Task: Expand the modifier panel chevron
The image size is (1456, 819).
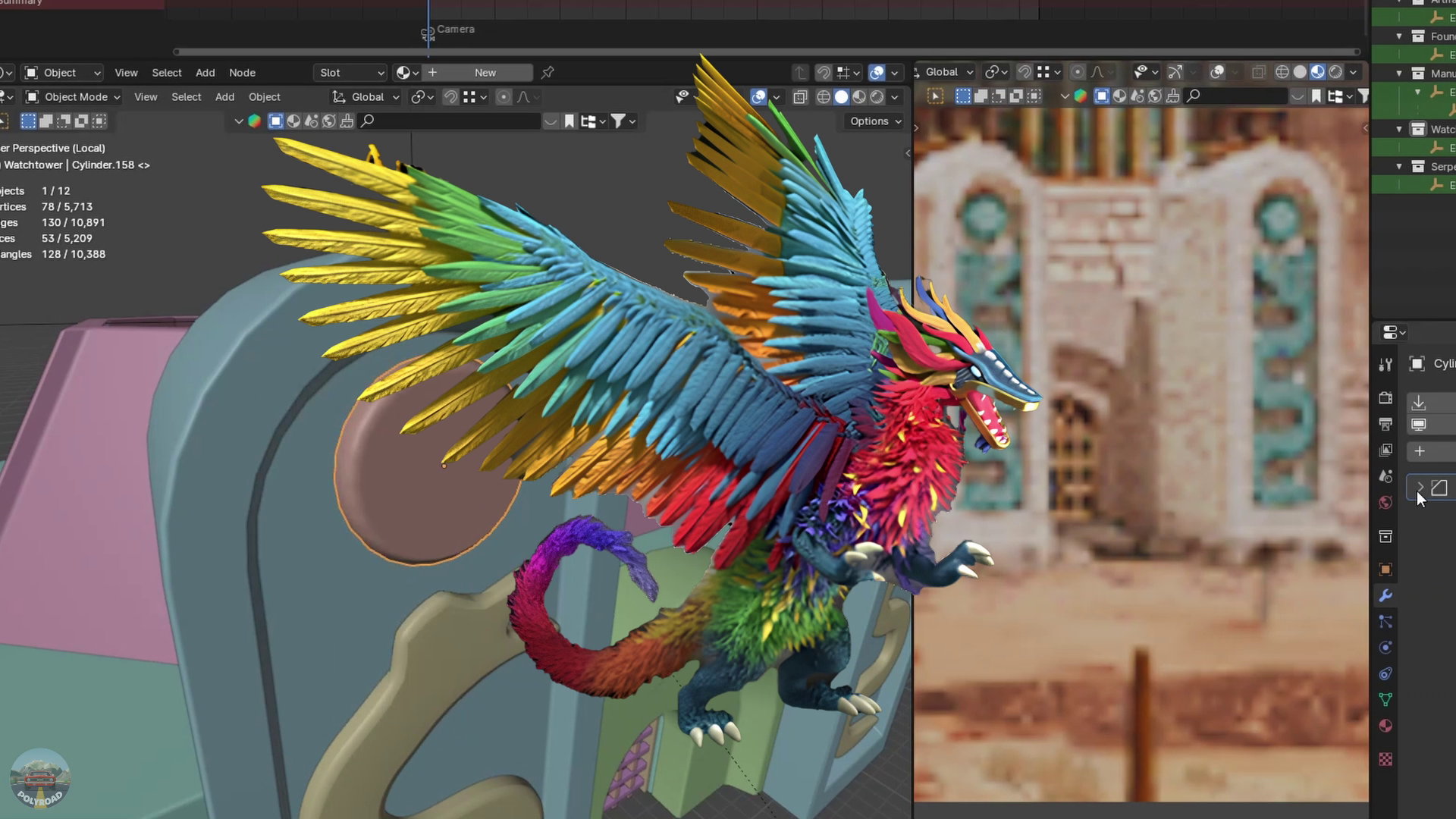Action: click(x=1420, y=488)
